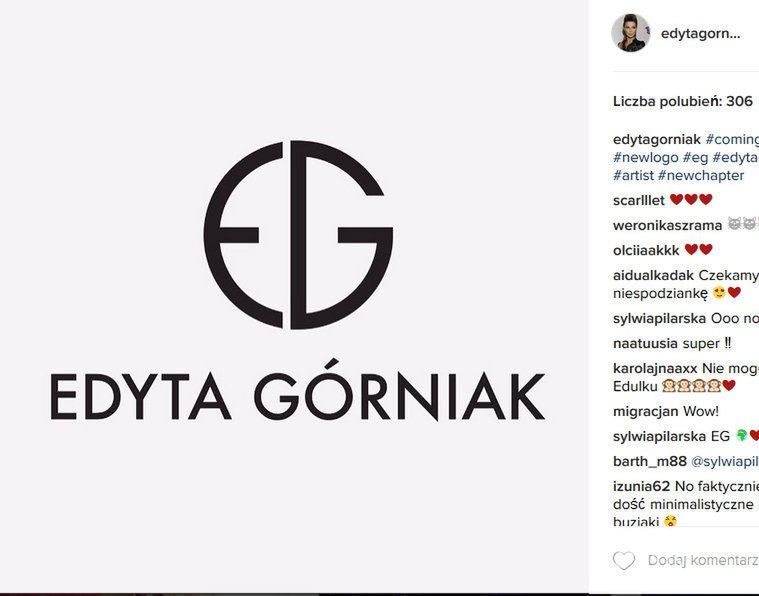Screen dimensions: 759x596
Task: View Liczba polubień 306 likes list
Action: [x=683, y=101]
